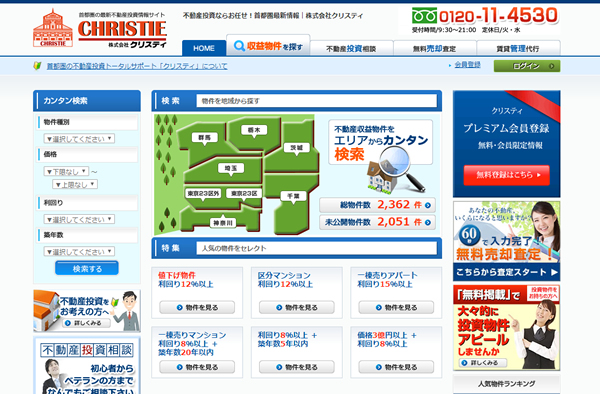Open the 会員登録 link
The width and height of the screenshot is (600, 394).
coord(467,65)
